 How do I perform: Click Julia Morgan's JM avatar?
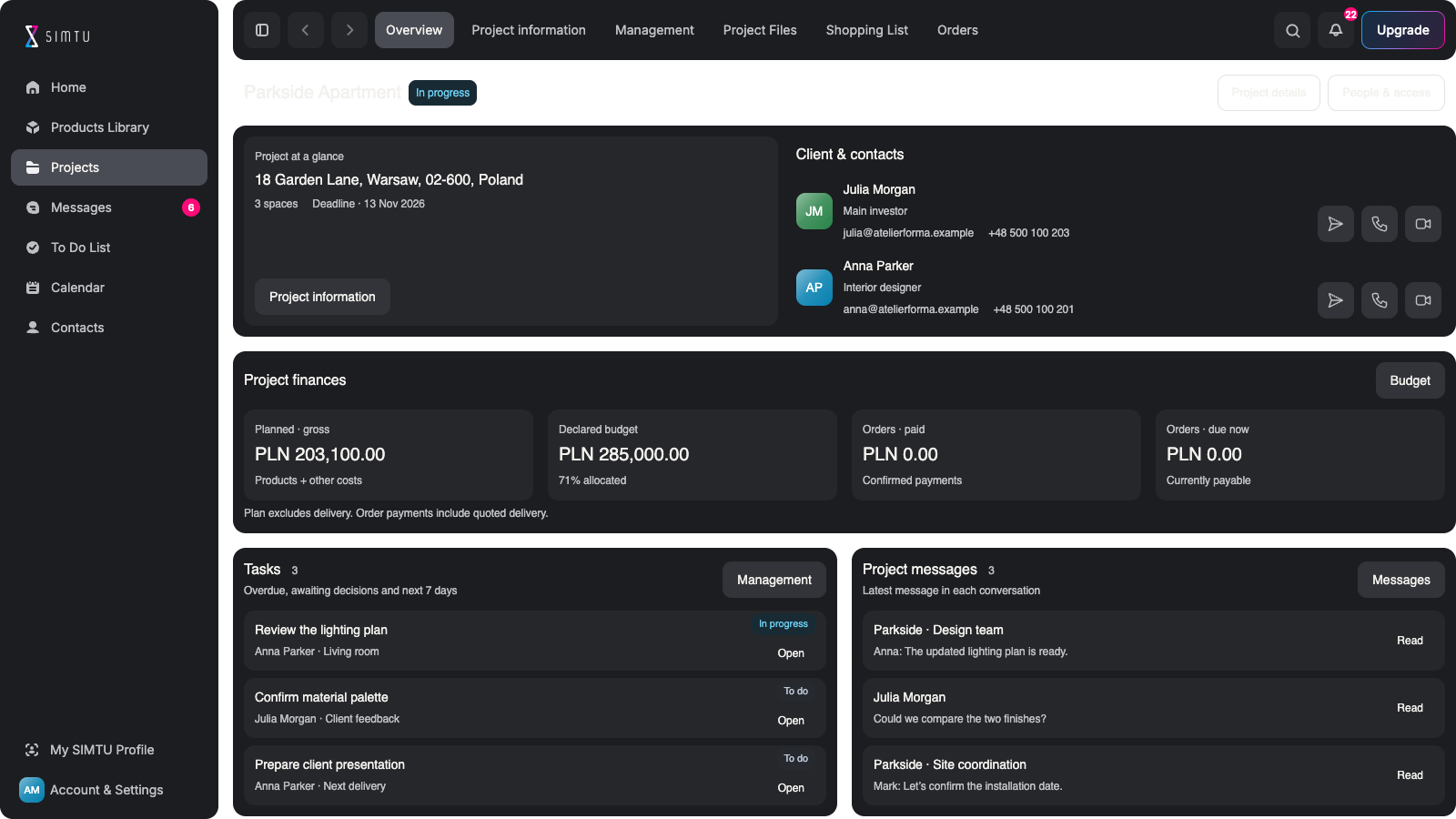[814, 211]
